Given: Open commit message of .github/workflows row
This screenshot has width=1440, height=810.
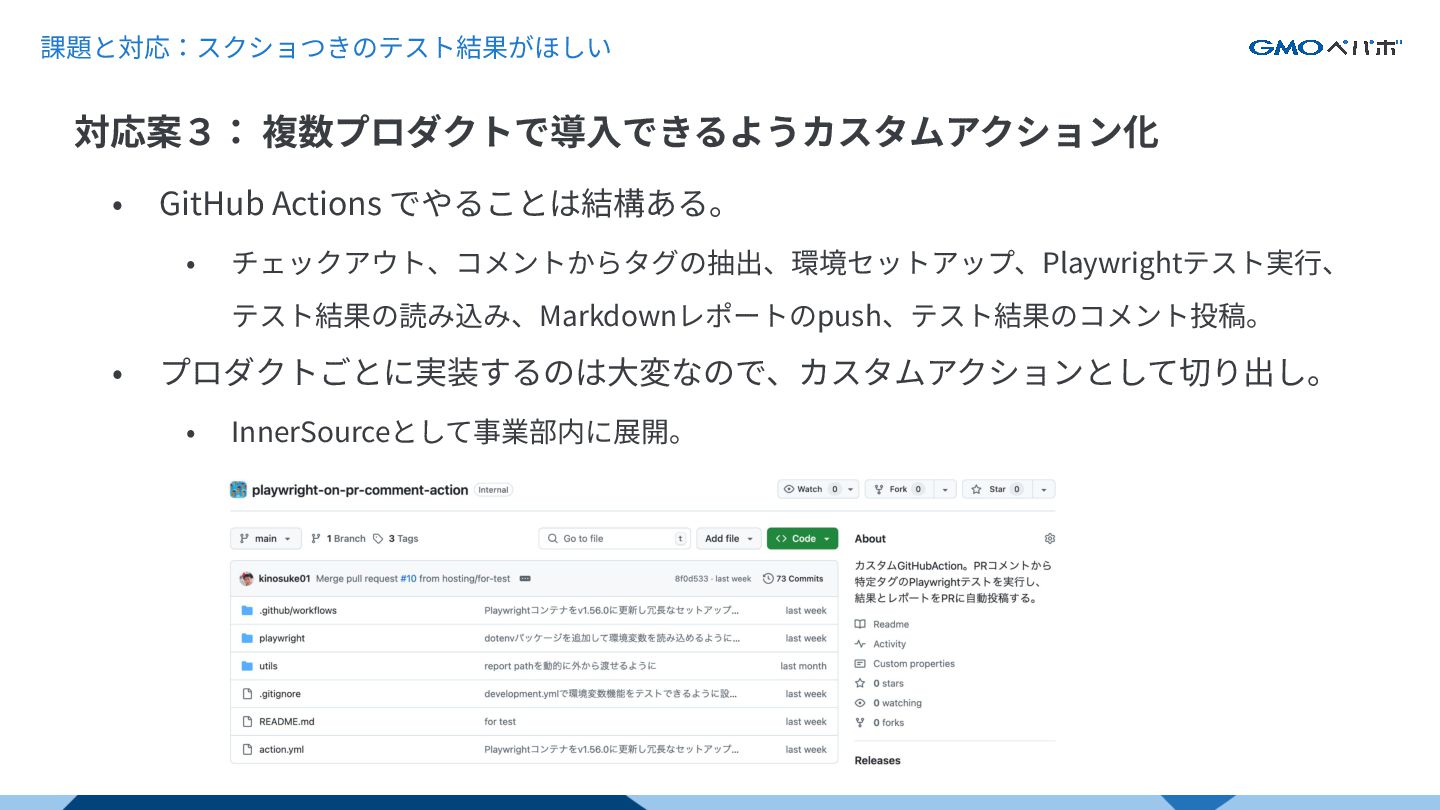Looking at the screenshot, I should 612,610.
